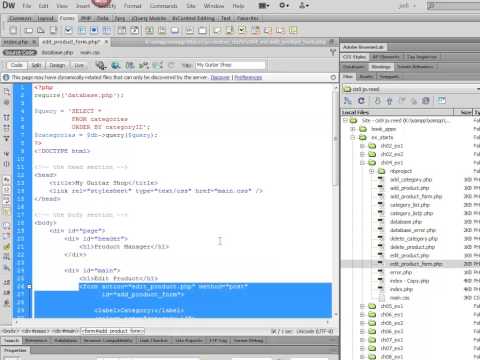Toggle Live view
The height and width of the screenshot is (360, 480).
pos(79,65)
